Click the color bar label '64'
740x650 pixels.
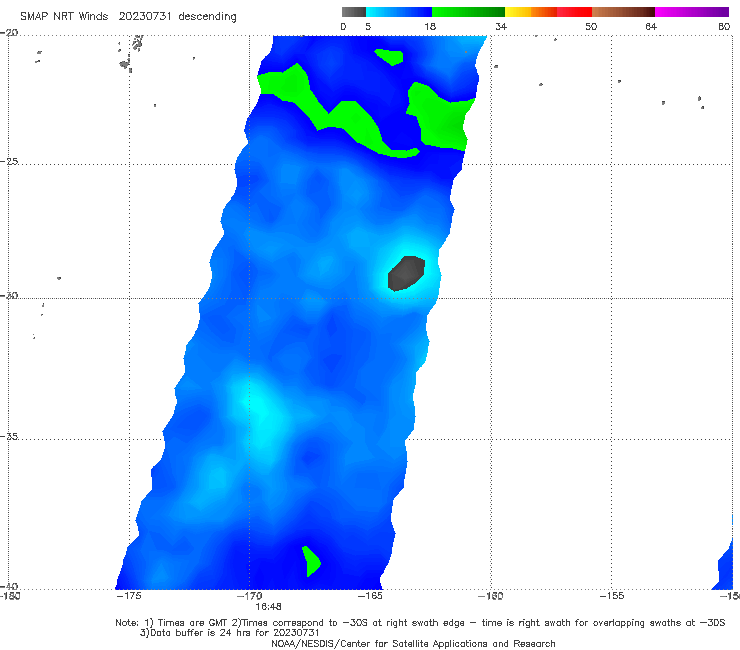point(651,27)
